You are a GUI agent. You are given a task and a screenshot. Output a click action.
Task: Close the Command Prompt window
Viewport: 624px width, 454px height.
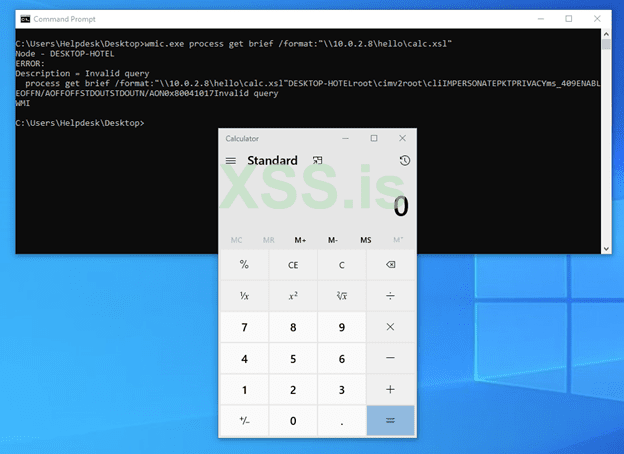click(x=597, y=19)
